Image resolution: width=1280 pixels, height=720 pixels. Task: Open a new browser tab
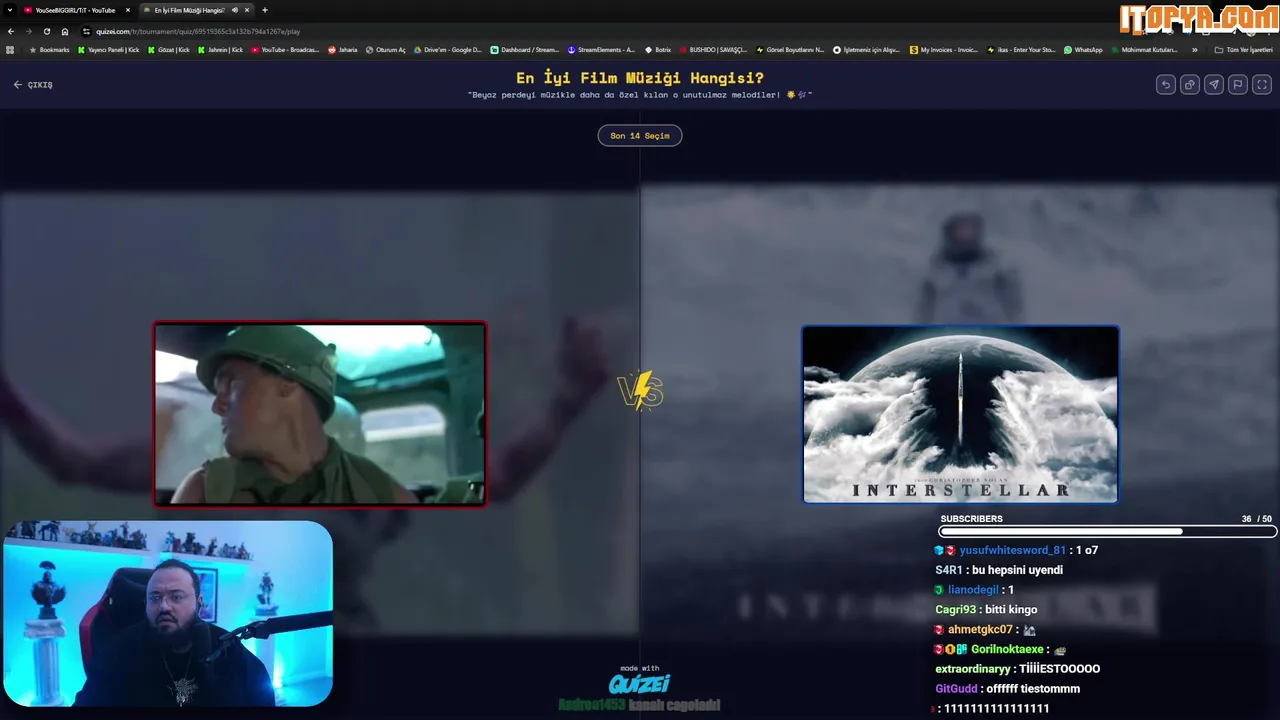pyautogui.click(x=265, y=10)
